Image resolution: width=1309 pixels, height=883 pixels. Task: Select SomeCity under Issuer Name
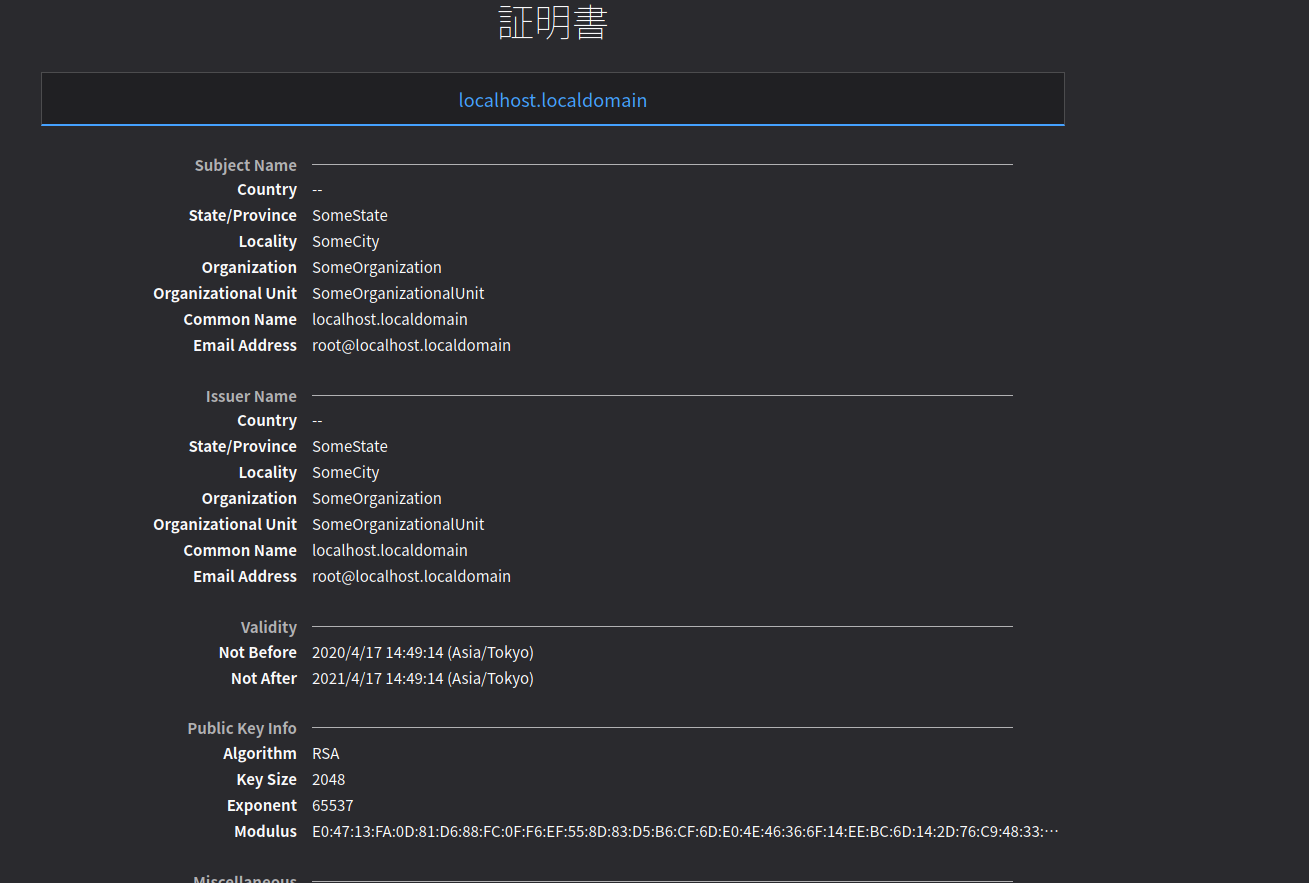click(346, 473)
